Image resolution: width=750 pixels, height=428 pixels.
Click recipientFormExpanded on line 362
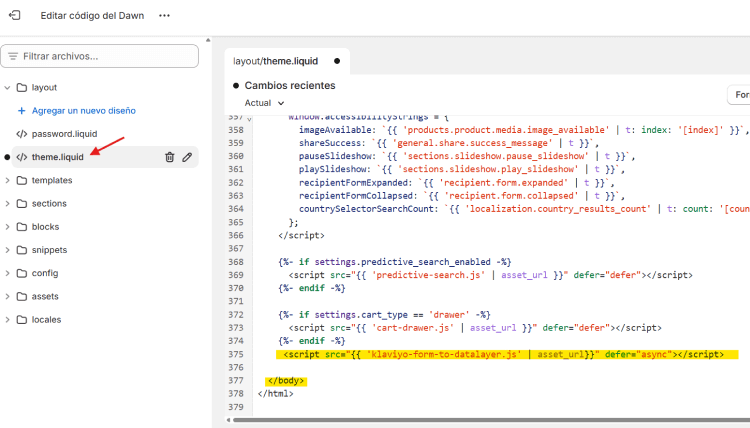355,183
